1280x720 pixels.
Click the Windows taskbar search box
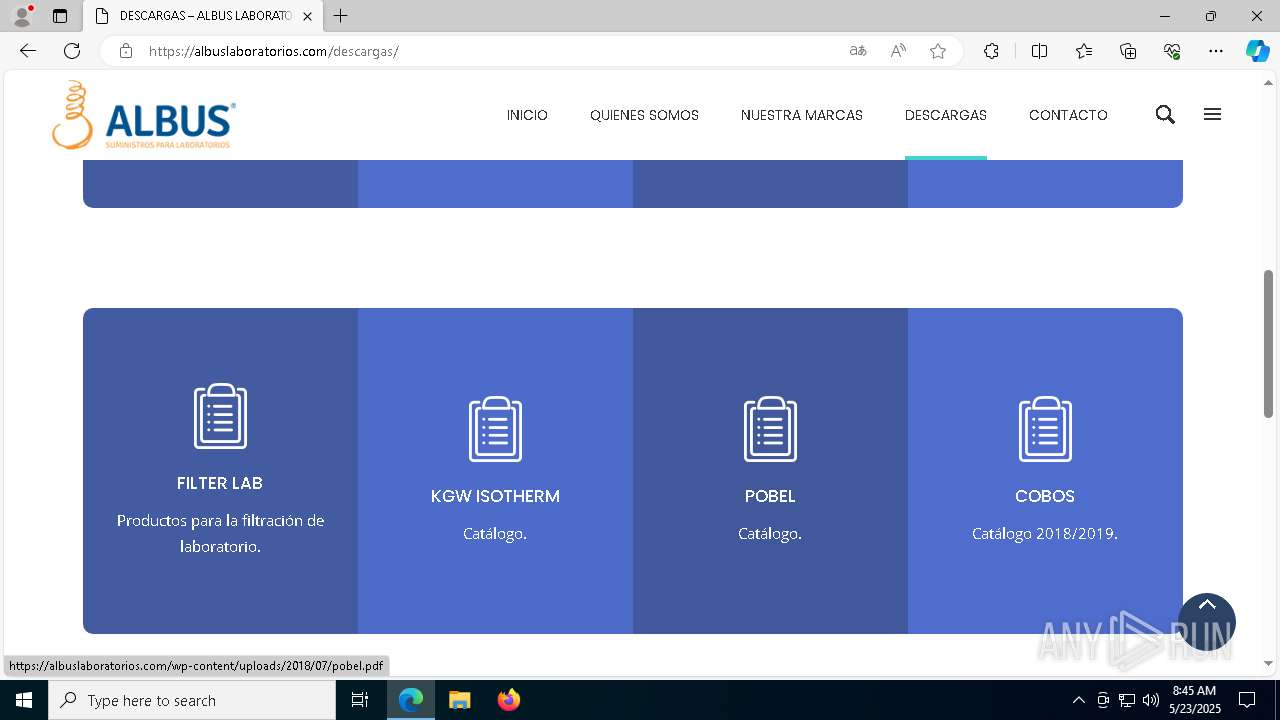(x=192, y=700)
